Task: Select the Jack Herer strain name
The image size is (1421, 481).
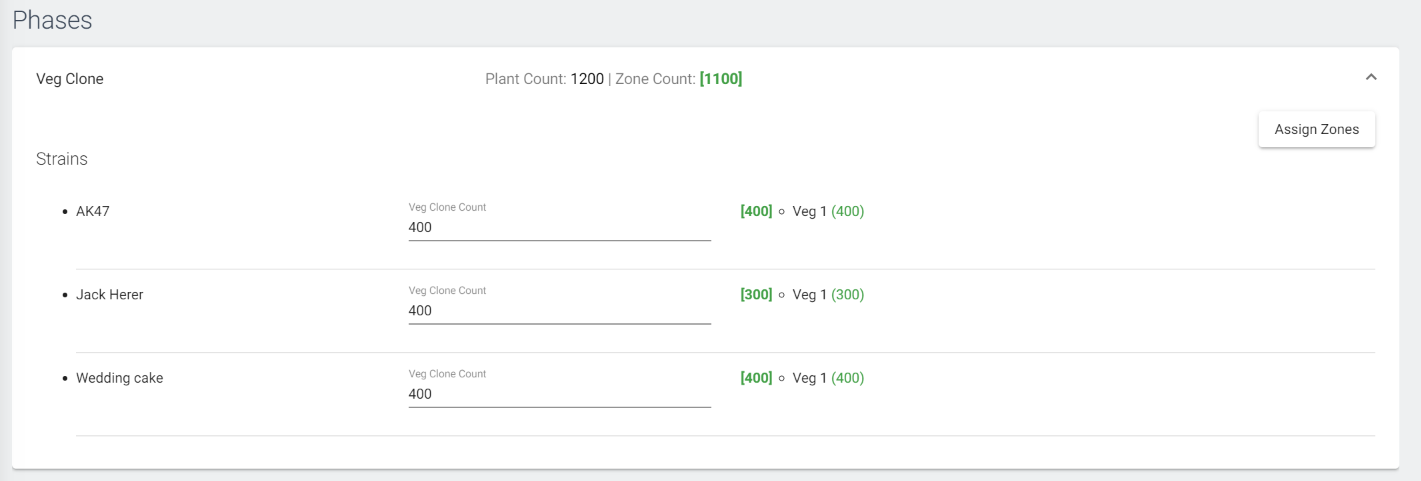Action: coord(110,295)
